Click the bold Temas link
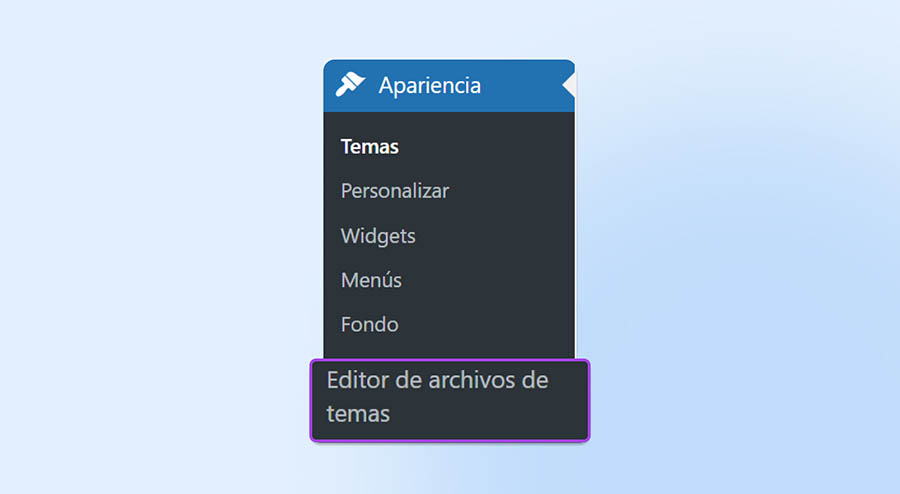900x494 pixels. pyautogui.click(x=369, y=147)
